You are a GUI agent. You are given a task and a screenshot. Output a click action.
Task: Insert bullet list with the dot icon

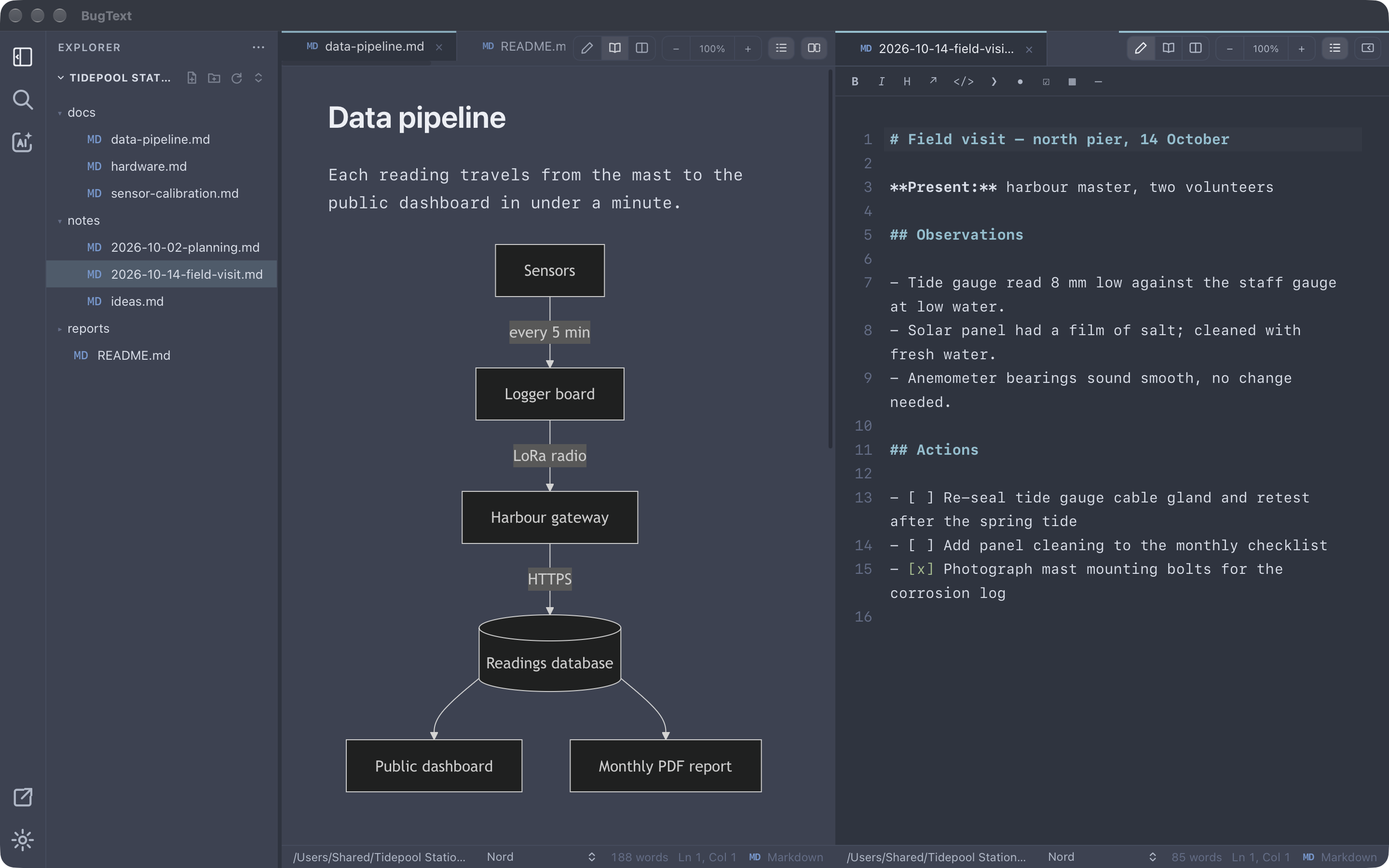point(1020,81)
